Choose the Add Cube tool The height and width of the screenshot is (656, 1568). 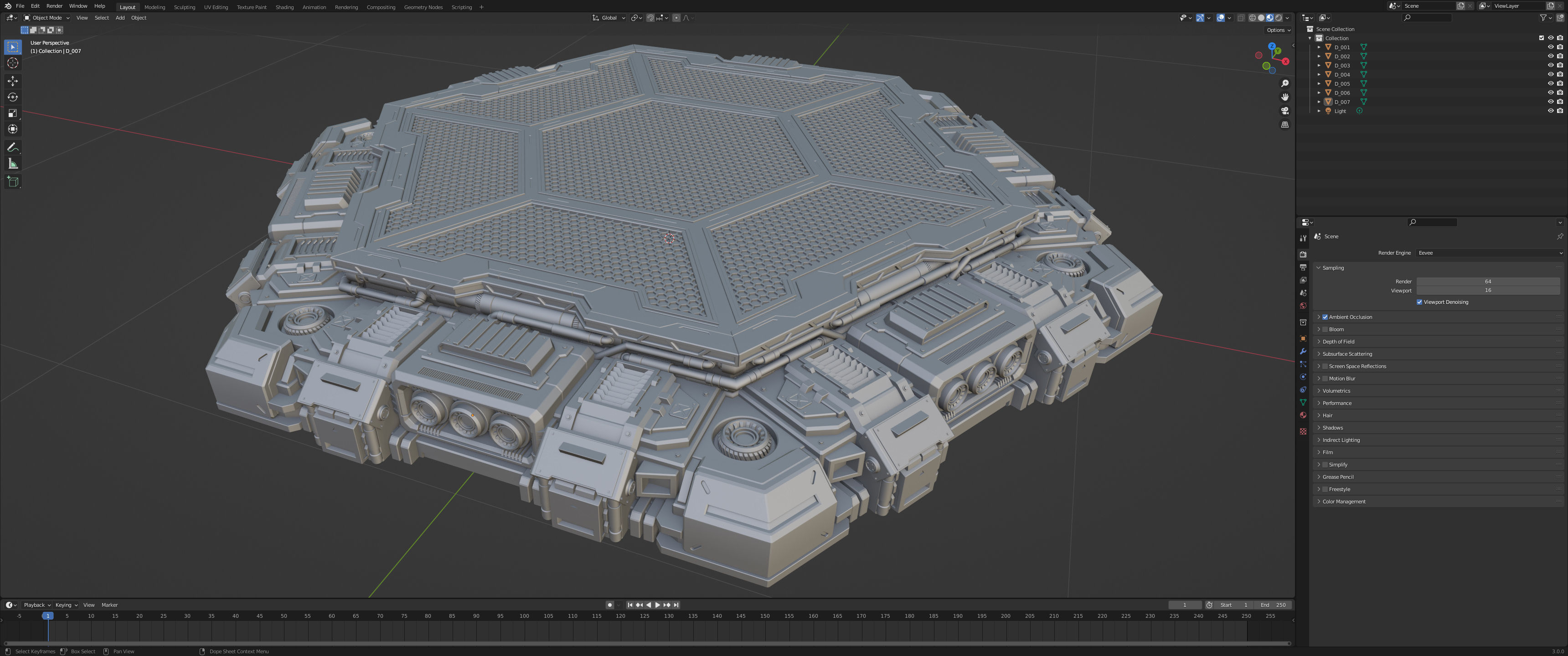pyautogui.click(x=13, y=181)
